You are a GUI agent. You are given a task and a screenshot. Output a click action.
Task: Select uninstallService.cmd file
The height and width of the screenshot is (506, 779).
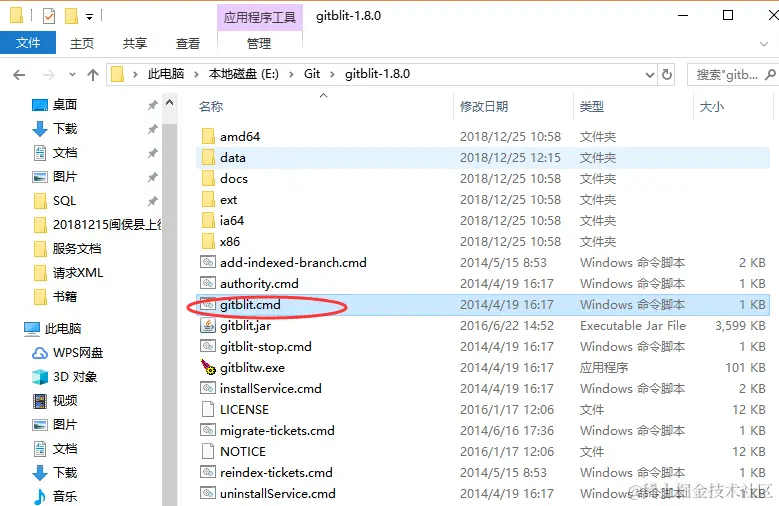(278, 494)
